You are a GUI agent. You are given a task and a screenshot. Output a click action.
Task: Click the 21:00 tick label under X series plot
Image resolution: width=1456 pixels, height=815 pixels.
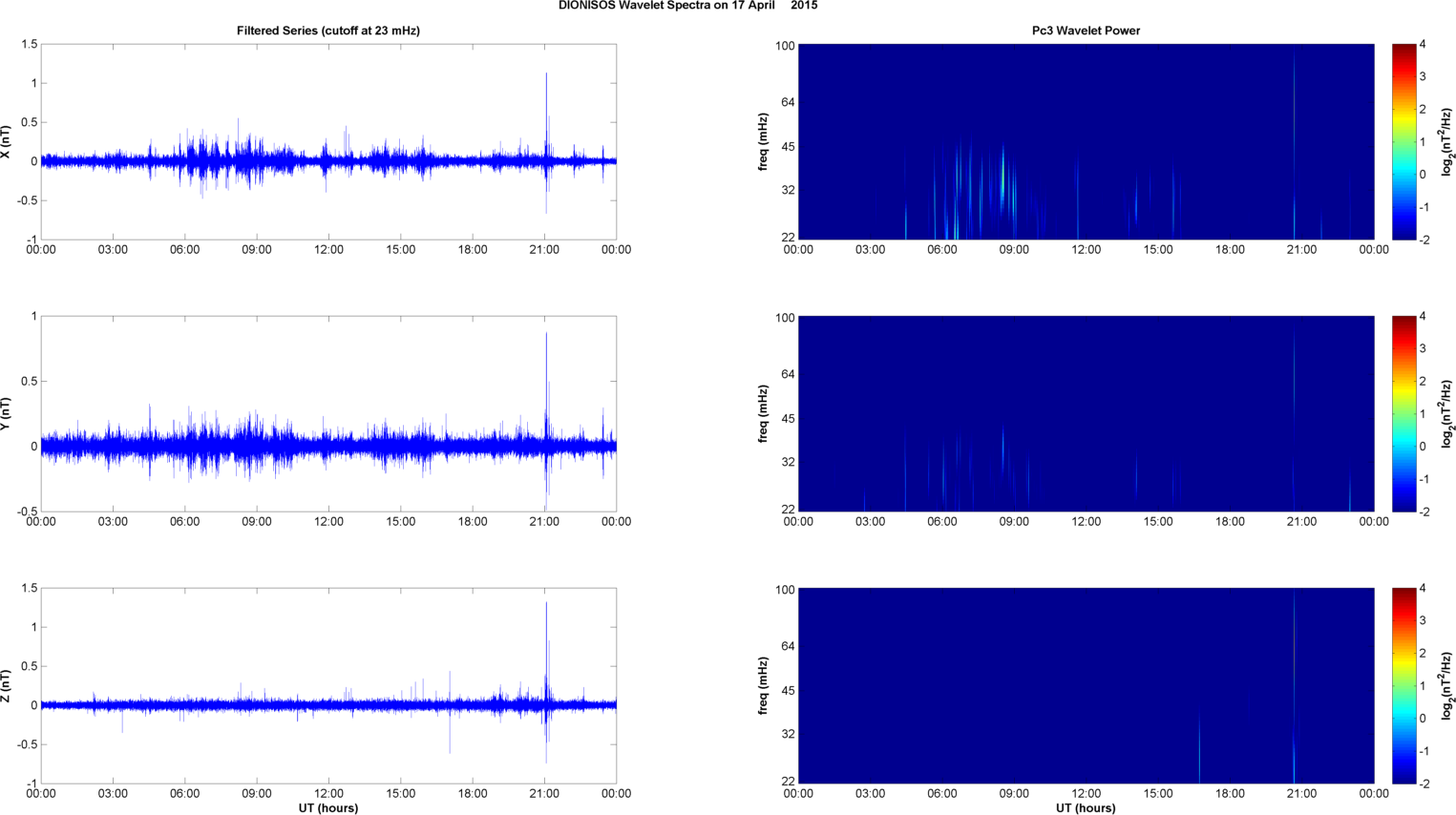[x=544, y=250]
